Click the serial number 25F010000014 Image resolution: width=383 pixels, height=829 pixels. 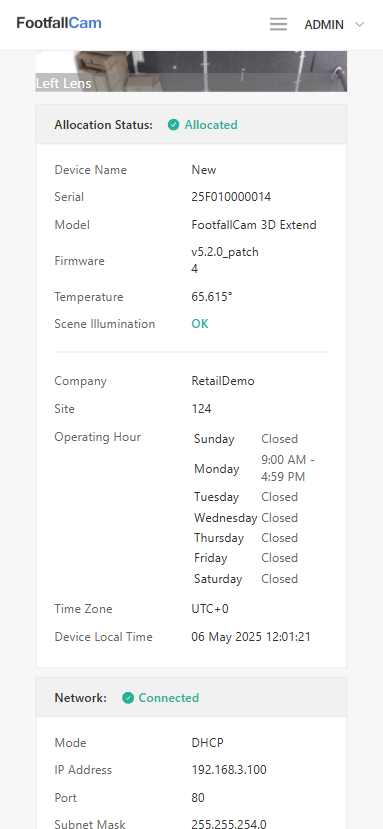tap(231, 197)
